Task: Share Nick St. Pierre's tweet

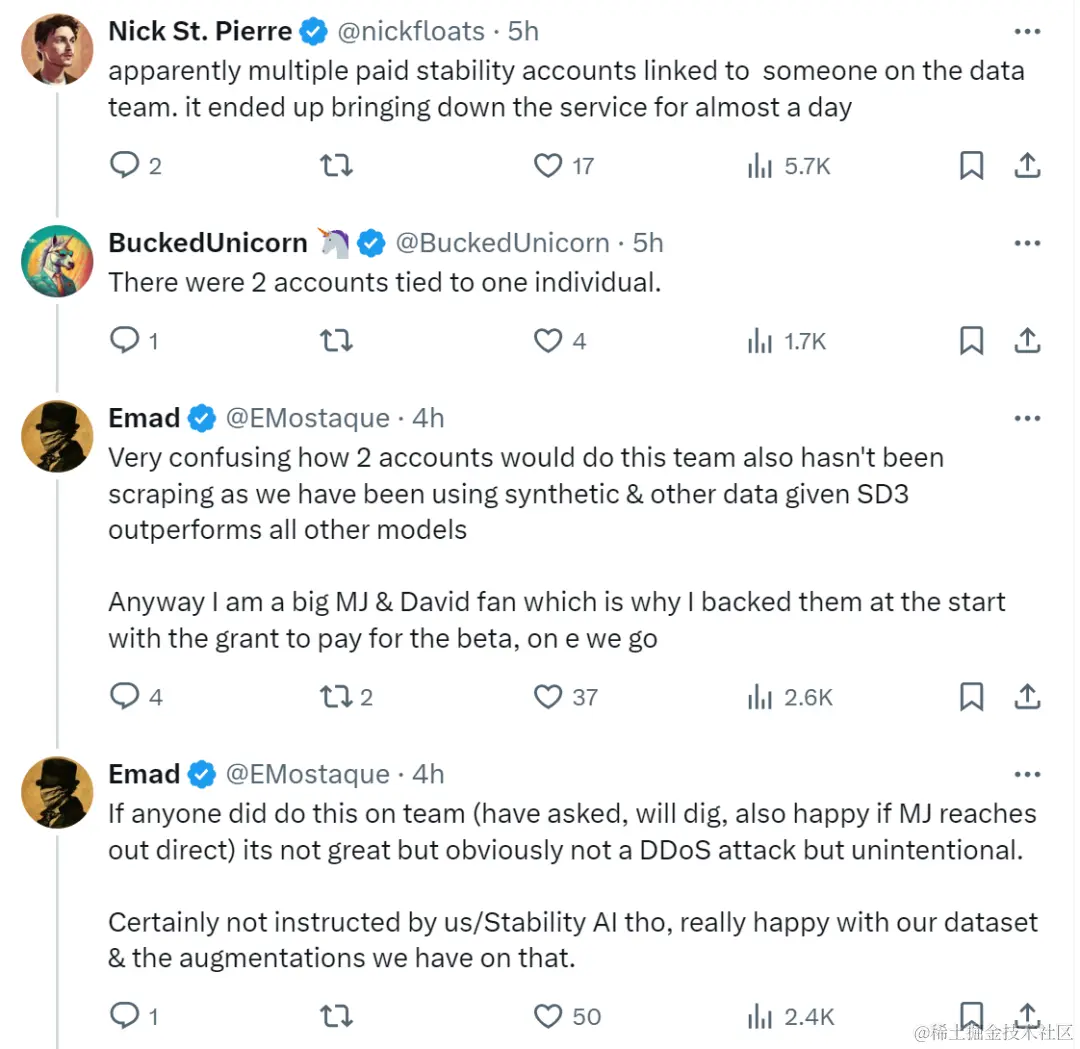Action: pyautogui.click(x=1027, y=165)
